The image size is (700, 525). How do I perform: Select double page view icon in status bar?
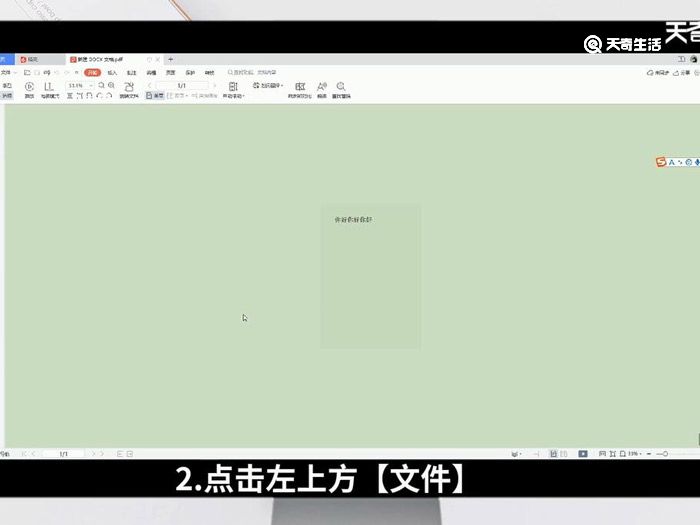click(564, 454)
